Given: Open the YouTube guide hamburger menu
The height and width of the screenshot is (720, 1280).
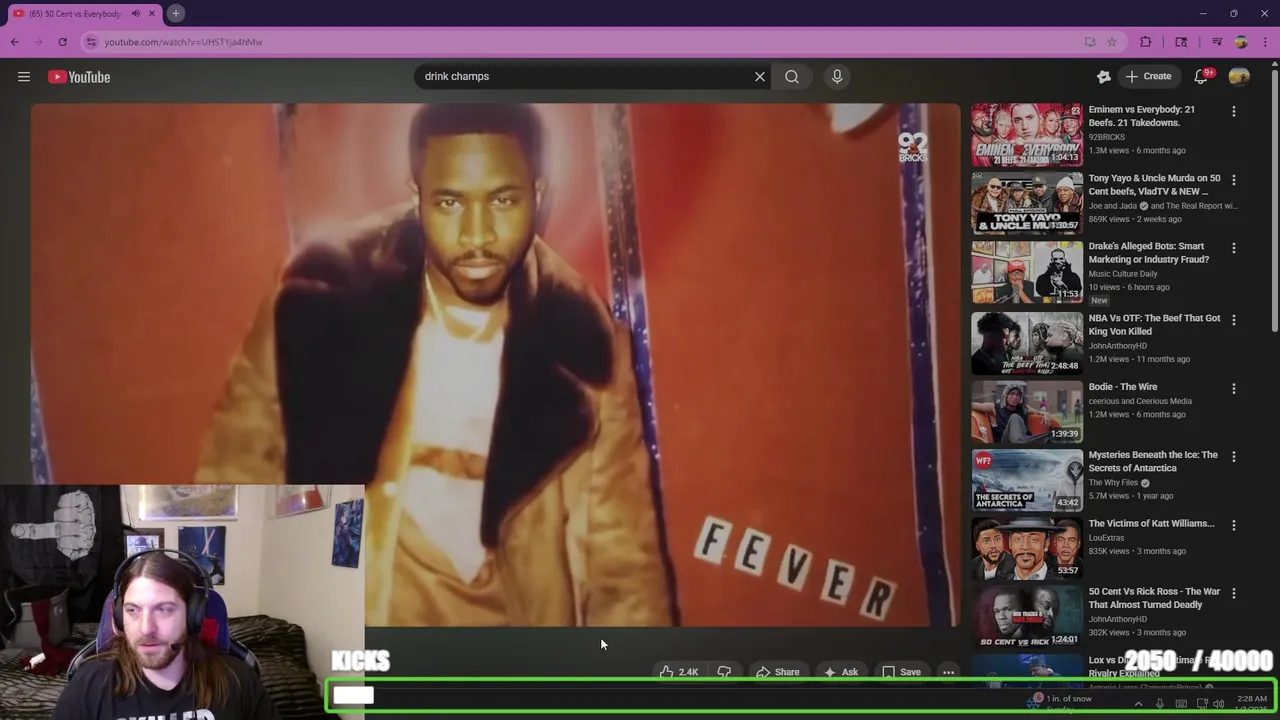Looking at the screenshot, I should click(x=24, y=77).
